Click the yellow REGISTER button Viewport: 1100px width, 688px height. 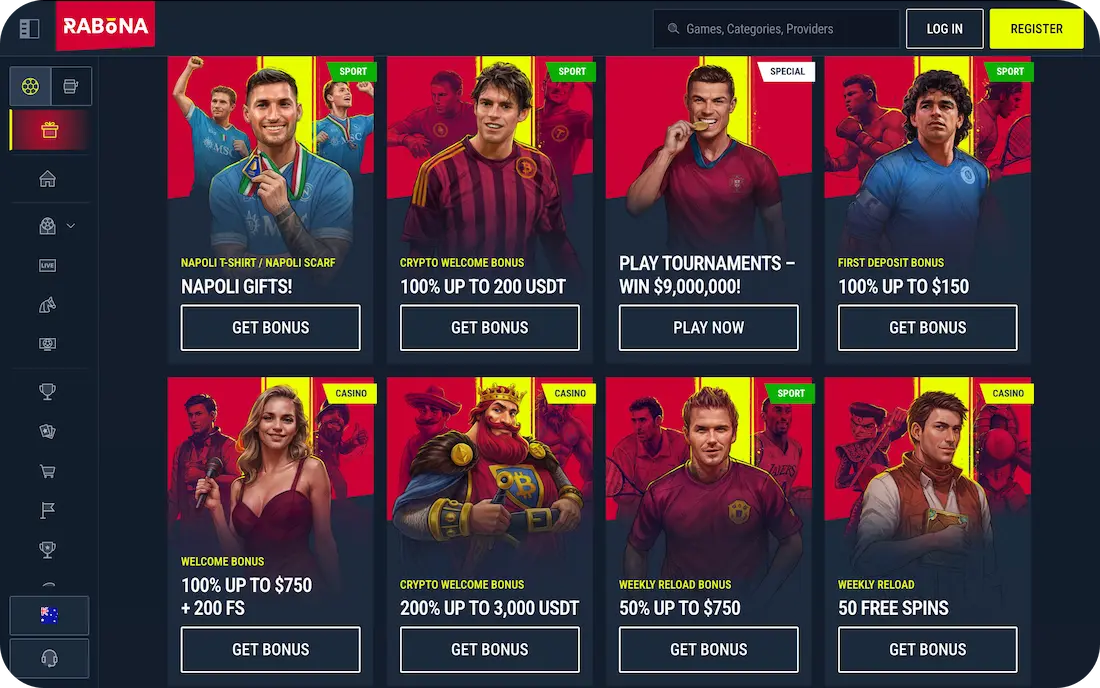coord(1036,29)
